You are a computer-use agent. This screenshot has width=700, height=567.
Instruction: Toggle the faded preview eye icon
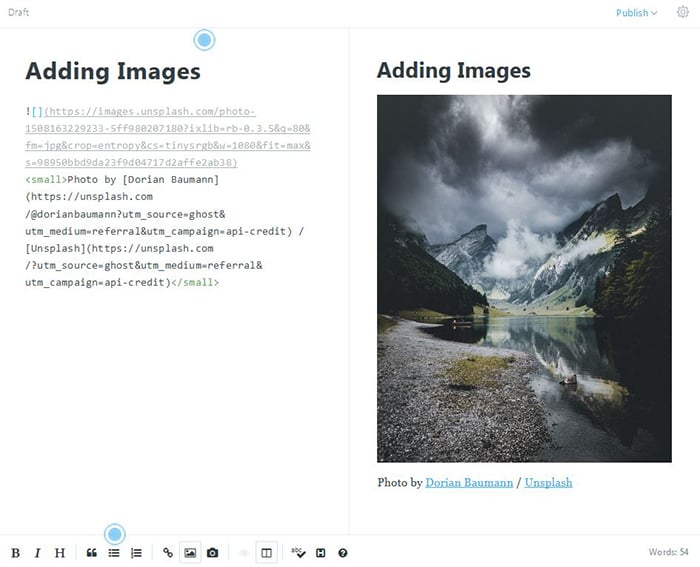[244, 553]
